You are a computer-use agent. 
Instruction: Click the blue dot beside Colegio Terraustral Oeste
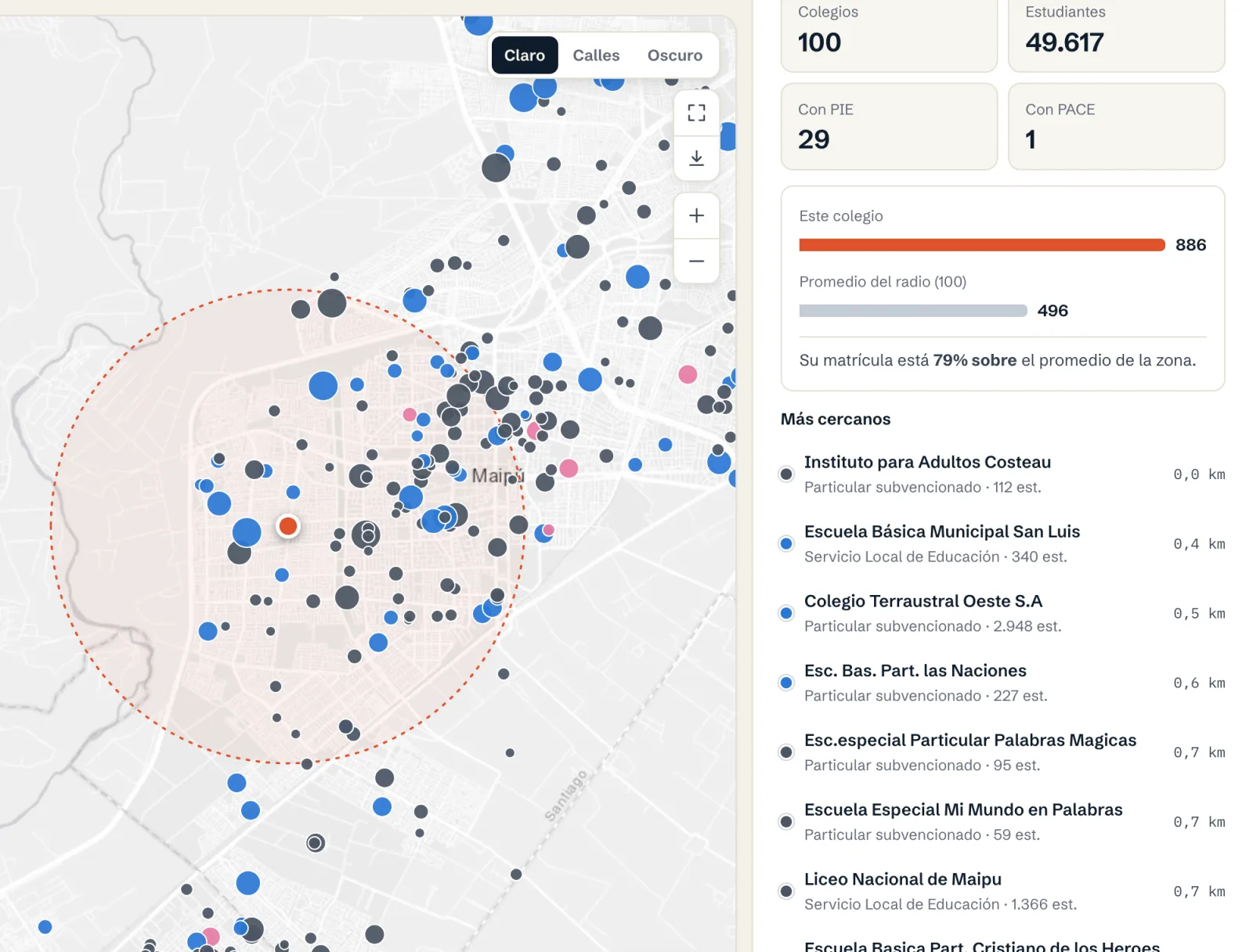tap(786, 613)
